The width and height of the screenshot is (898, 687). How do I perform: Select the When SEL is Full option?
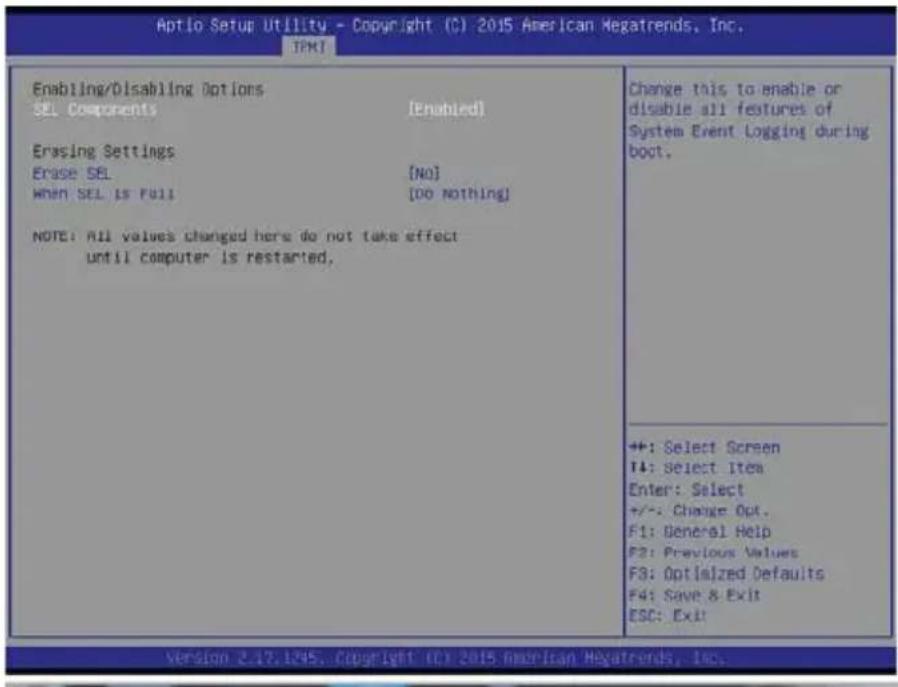tap(104, 194)
